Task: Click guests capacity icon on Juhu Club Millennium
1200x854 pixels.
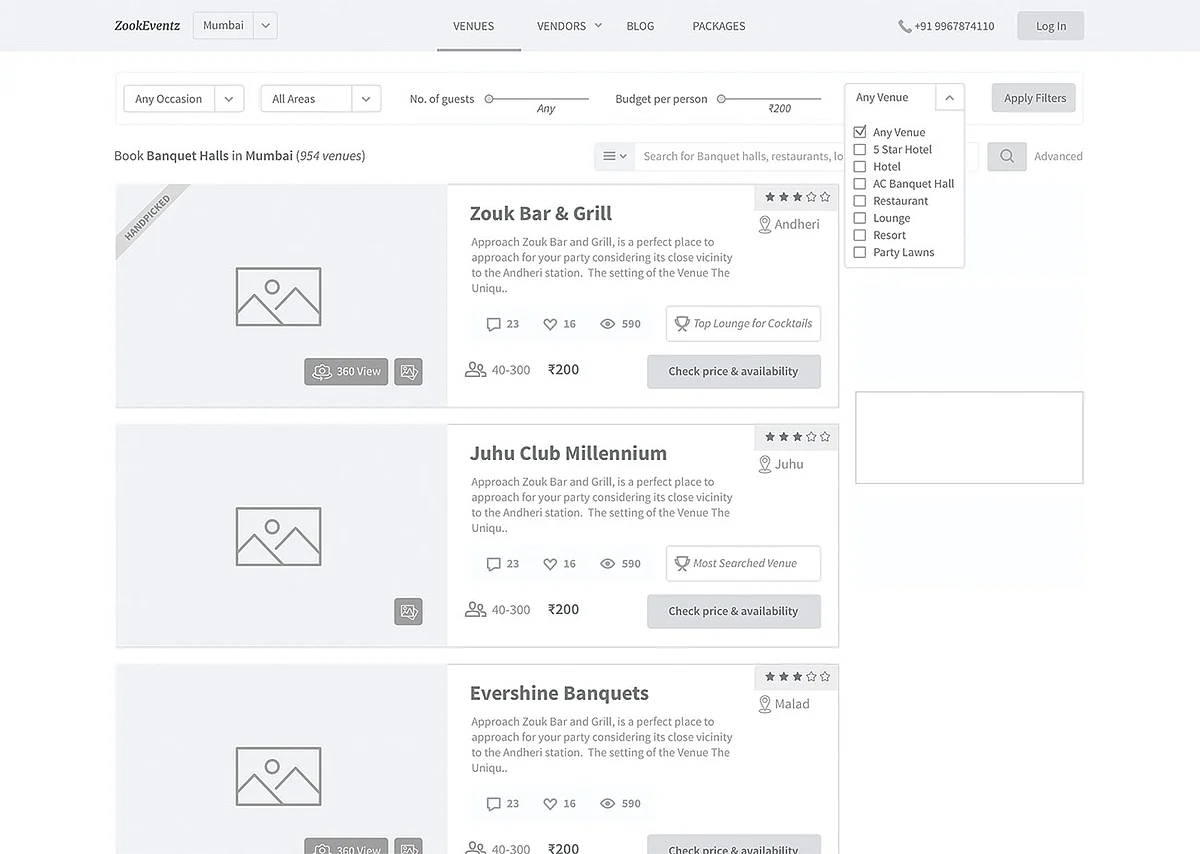Action: [476, 610]
